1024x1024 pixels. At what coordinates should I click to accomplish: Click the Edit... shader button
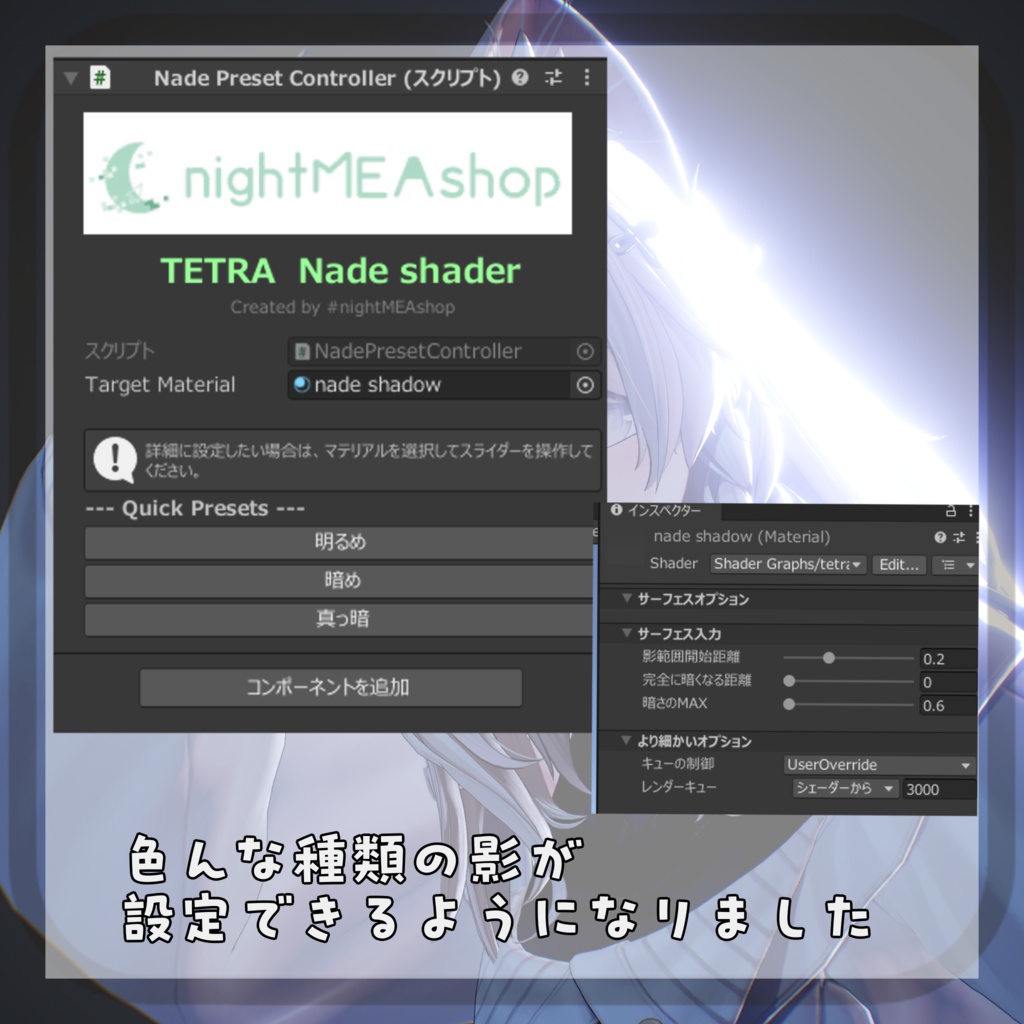click(899, 565)
